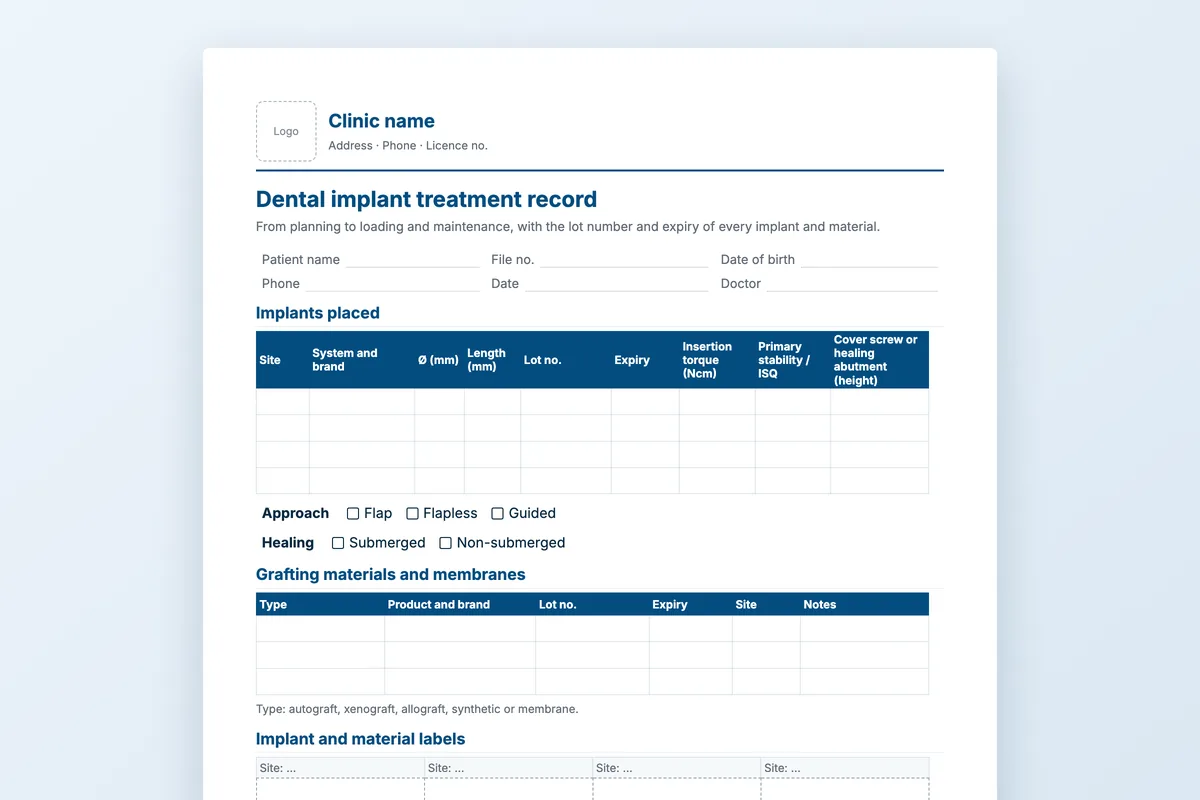1200x800 pixels.
Task: Click the 'Healing' label
Action: click(288, 543)
